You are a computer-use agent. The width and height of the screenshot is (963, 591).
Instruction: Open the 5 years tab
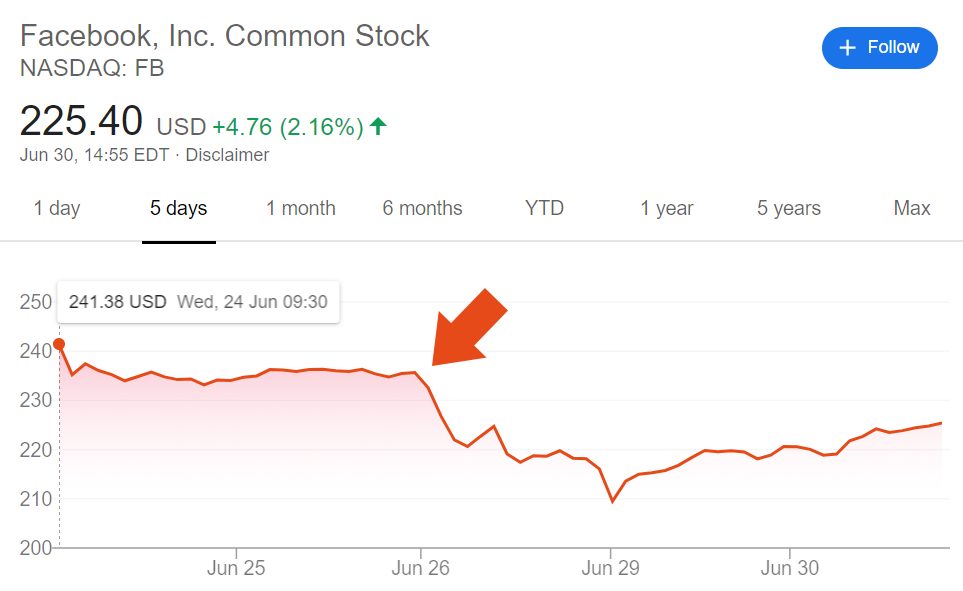[789, 208]
